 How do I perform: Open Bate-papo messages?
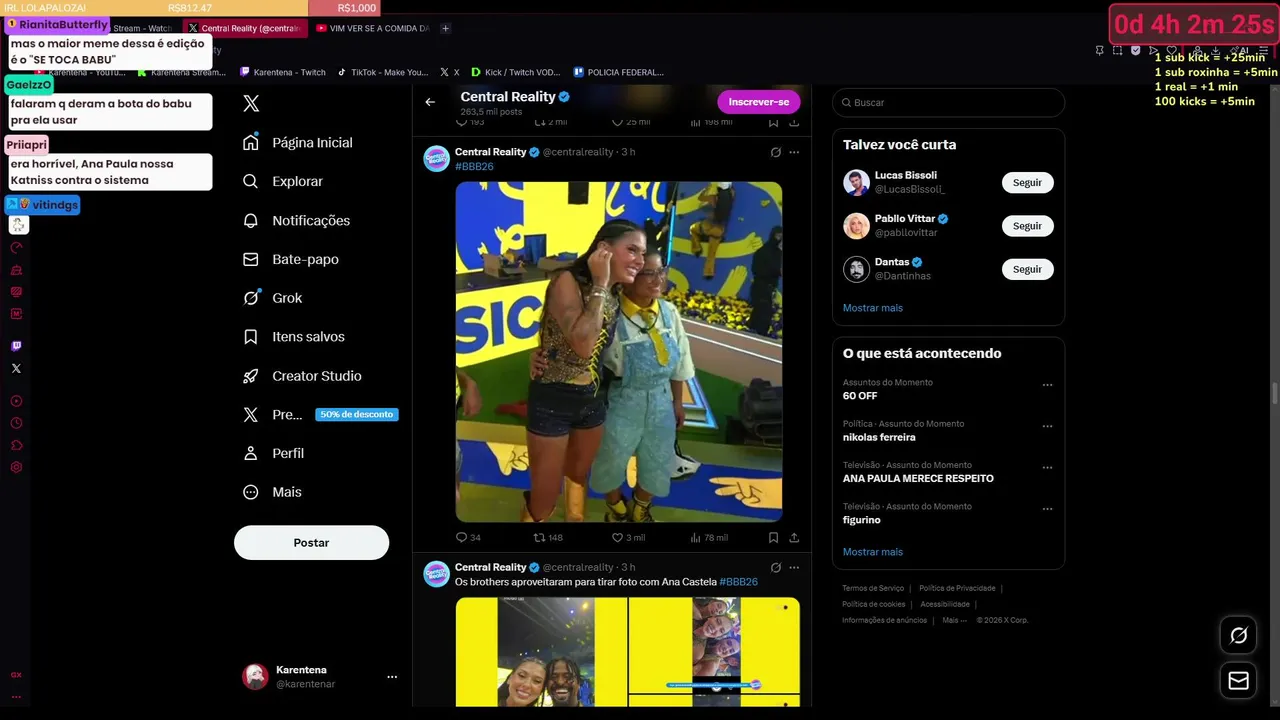(x=291, y=259)
